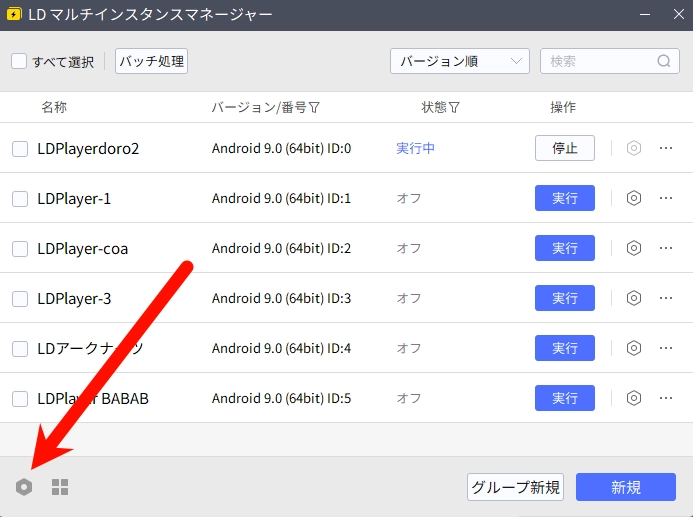Open more options for LDPlayerdoro2
Image resolution: width=693 pixels, height=517 pixels.
[666, 148]
